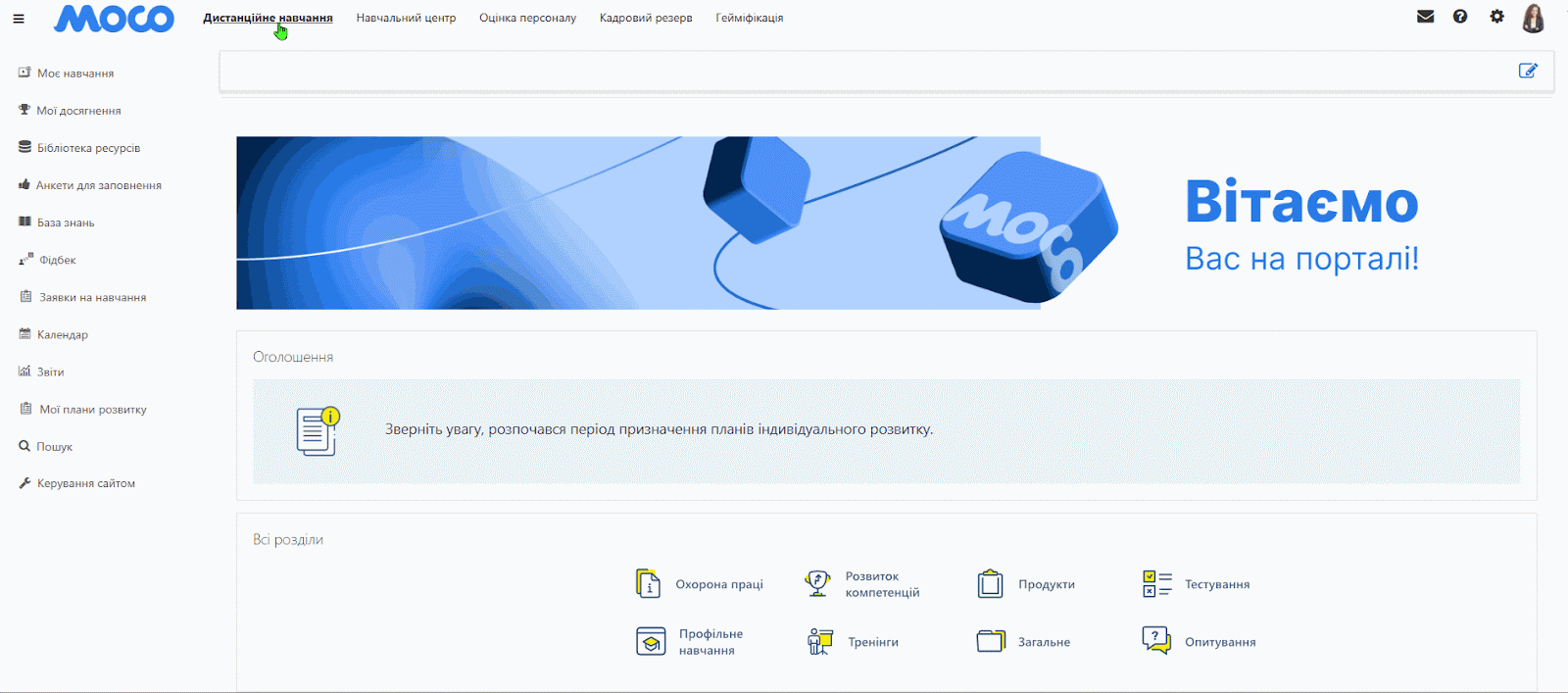This screenshot has width=1568, height=693.
Task: Click the Всі розділи heading
Action: coord(288,539)
